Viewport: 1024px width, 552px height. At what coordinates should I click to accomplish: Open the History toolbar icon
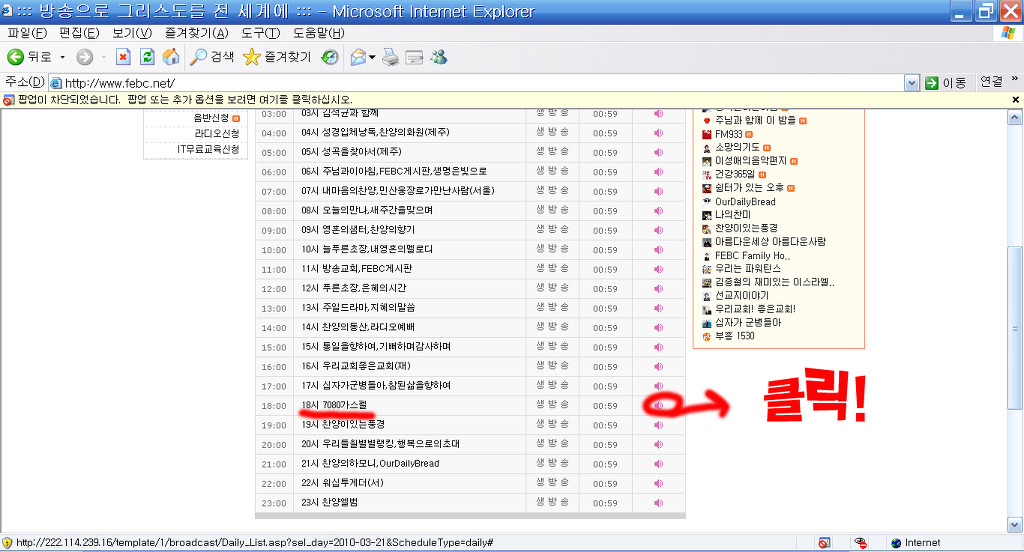[x=329, y=57]
